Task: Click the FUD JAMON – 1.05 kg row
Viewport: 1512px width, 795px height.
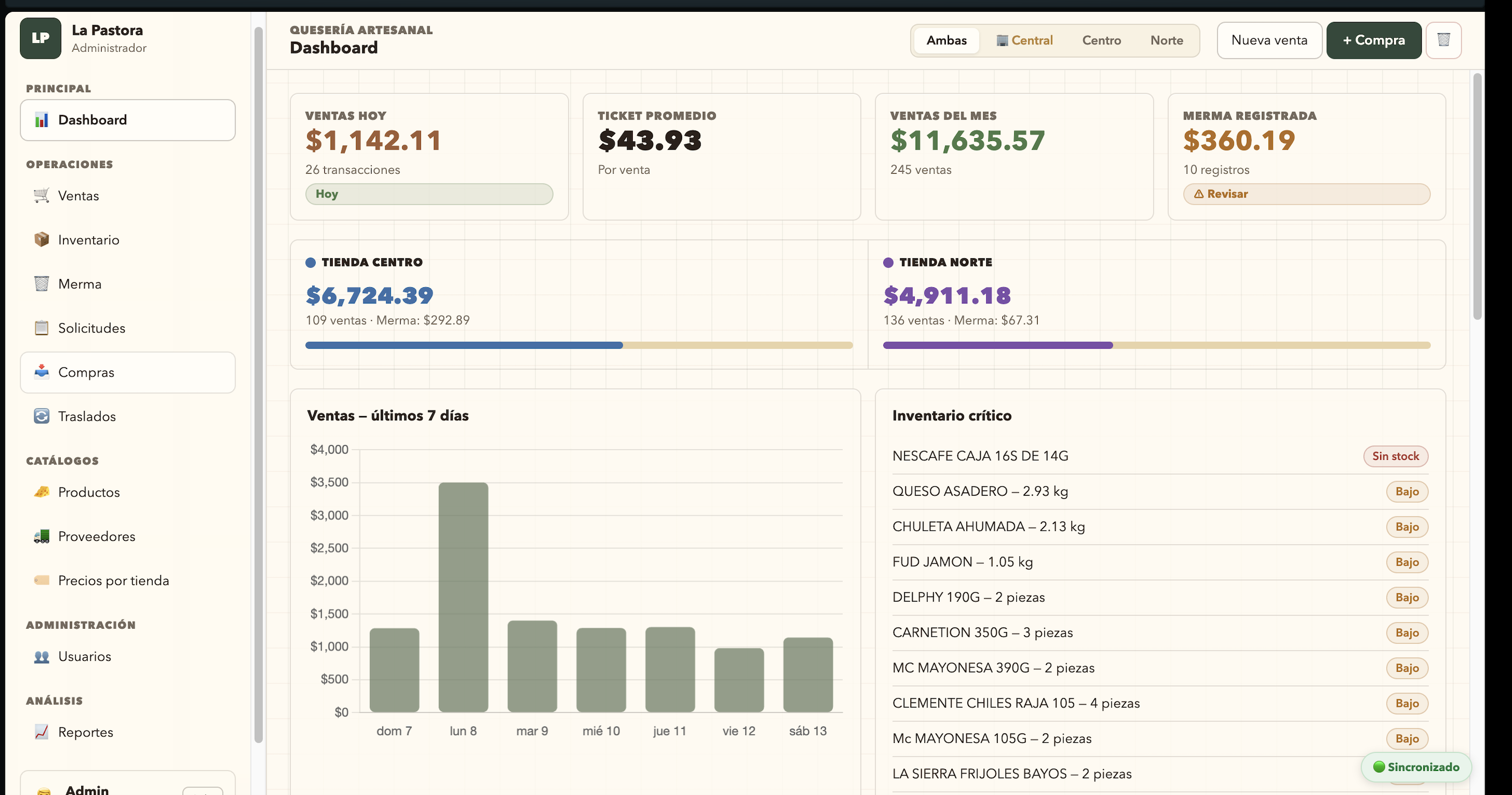Action: click(x=1160, y=562)
